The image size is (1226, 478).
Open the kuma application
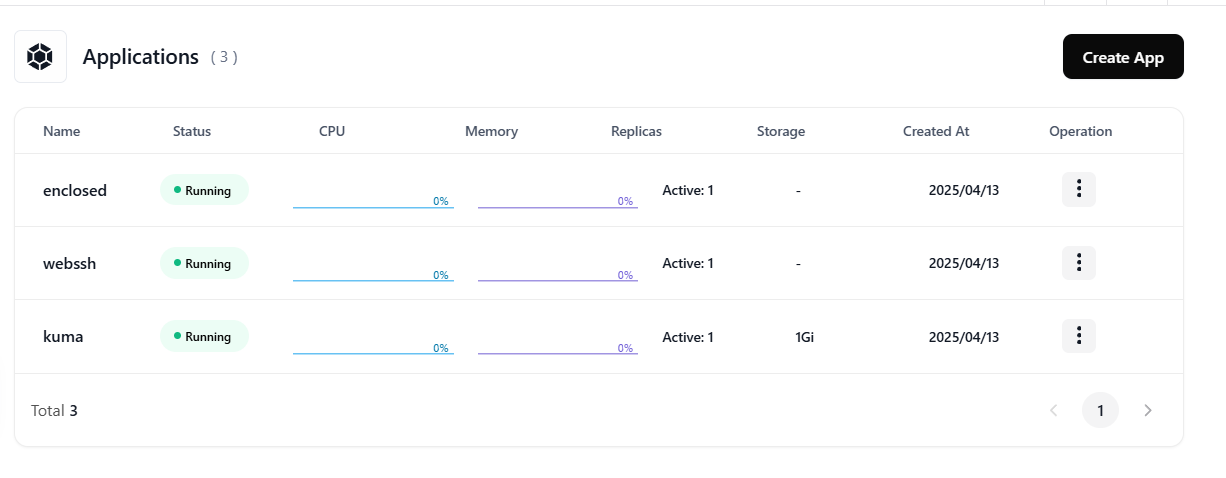(63, 337)
